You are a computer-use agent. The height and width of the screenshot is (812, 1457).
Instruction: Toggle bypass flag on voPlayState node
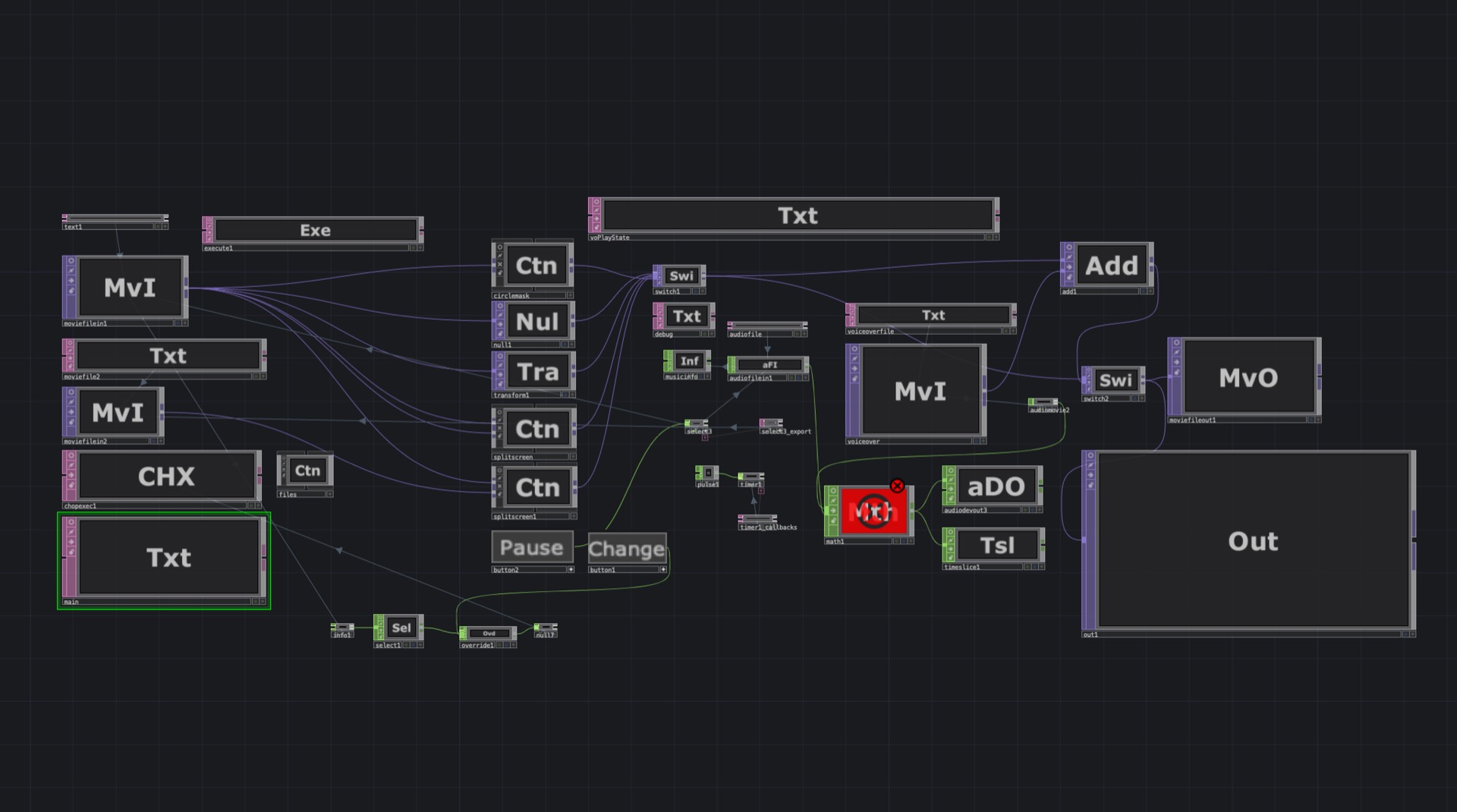[x=596, y=209]
